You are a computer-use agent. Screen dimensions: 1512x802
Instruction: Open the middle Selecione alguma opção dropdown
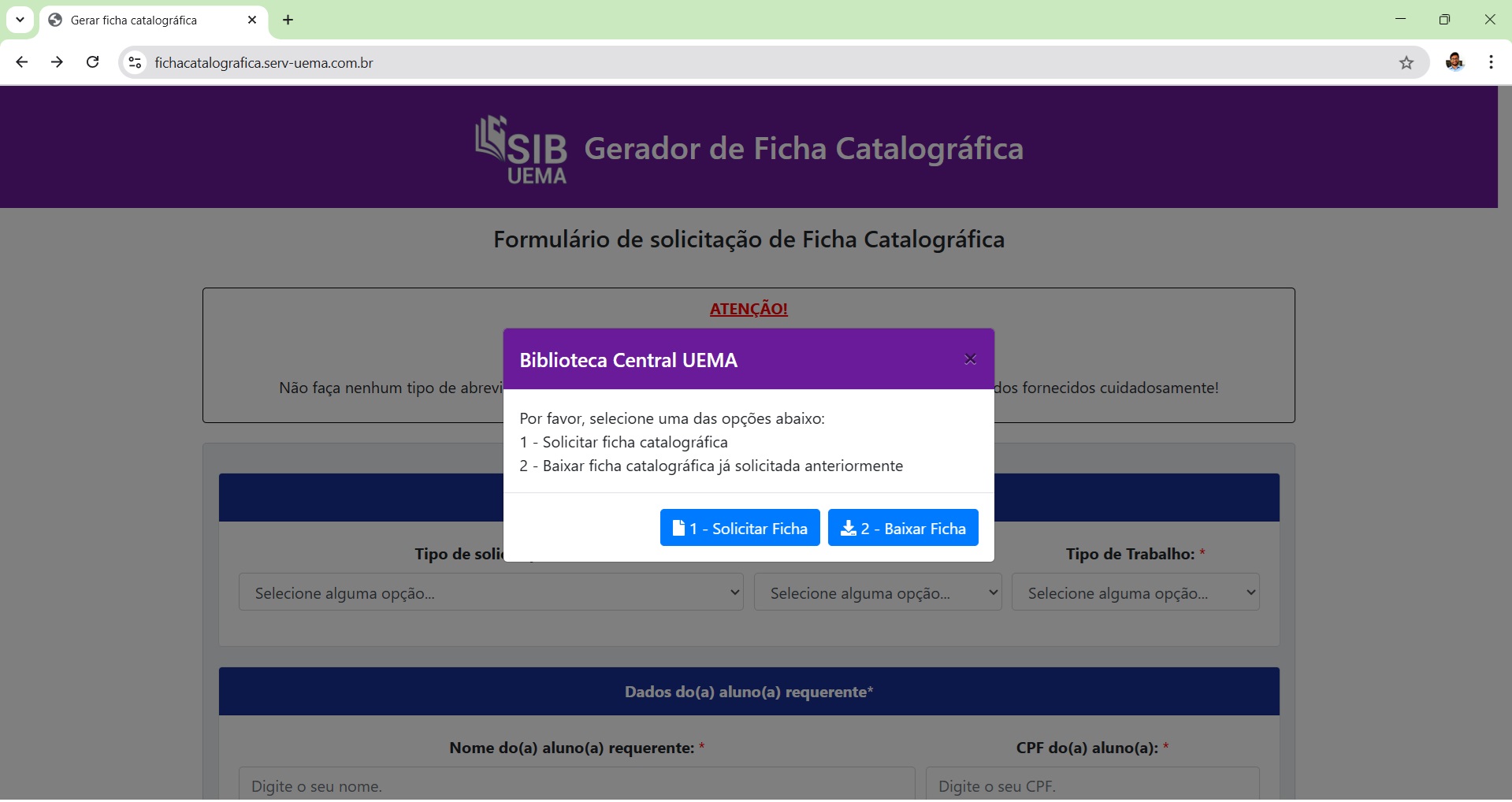877,592
